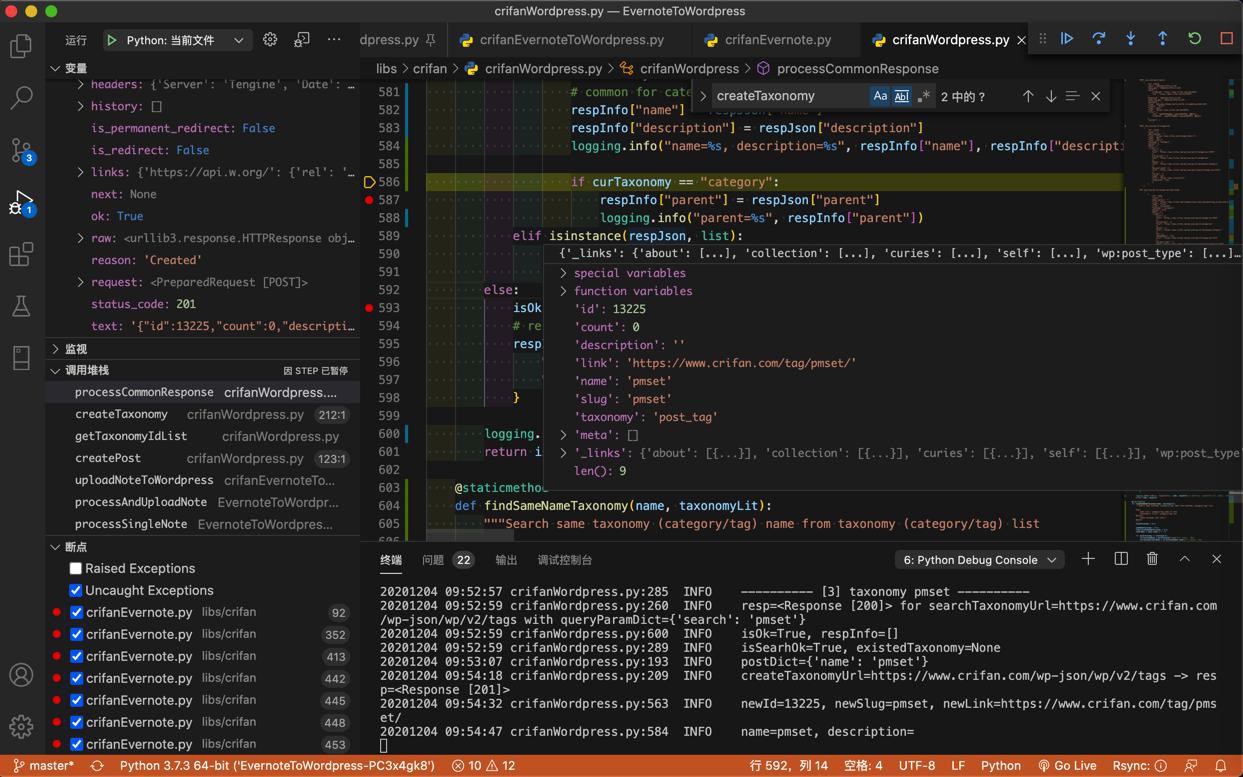Delete the terminal with trash icon

coord(1152,559)
